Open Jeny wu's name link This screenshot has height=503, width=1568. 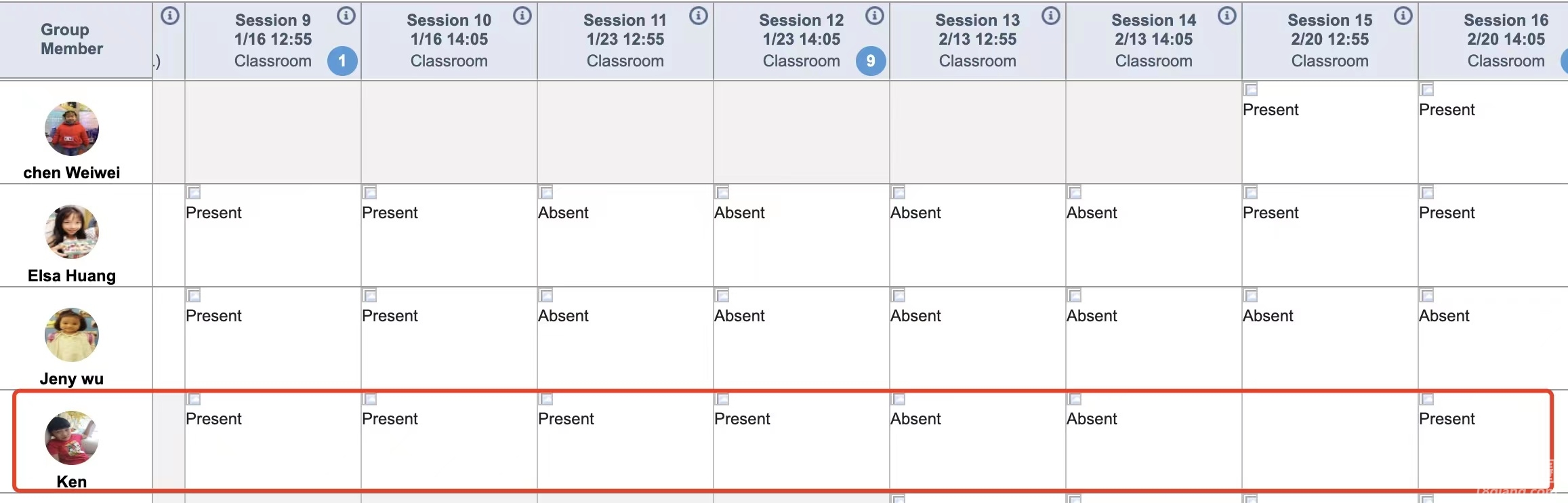[x=72, y=379]
